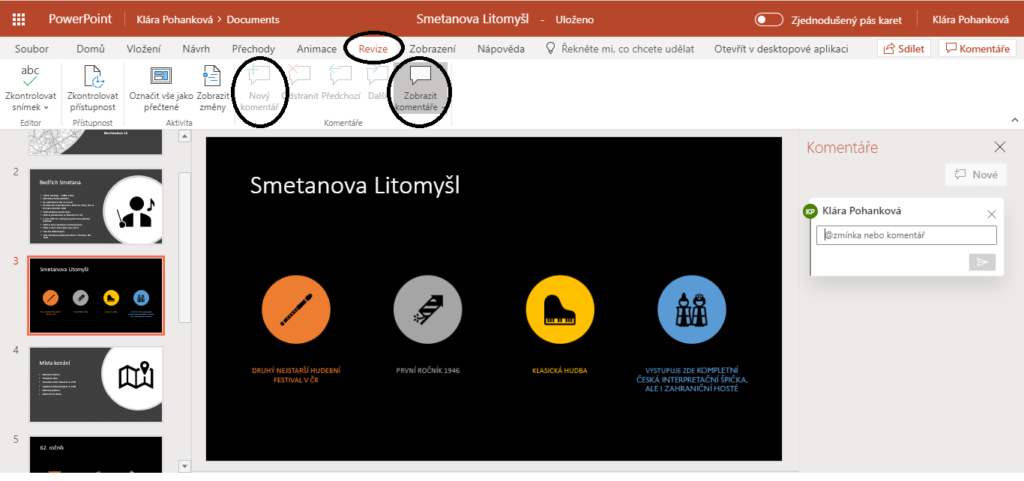Click Zobrazit změny icon

click(x=210, y=77)
